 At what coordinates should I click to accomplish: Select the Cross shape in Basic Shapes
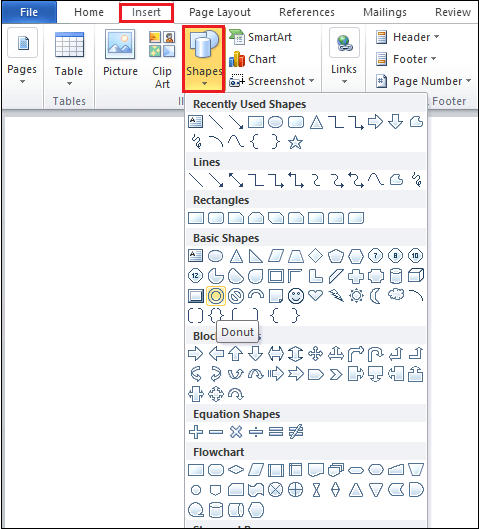click(x=356, y=276)
